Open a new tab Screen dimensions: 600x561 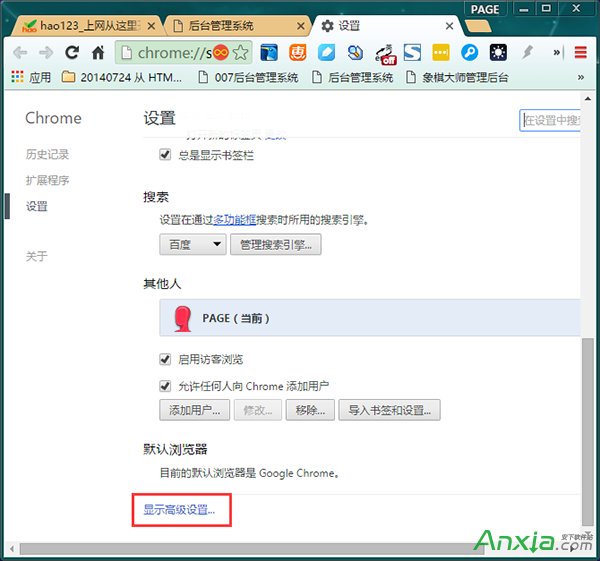coord(478,26)
